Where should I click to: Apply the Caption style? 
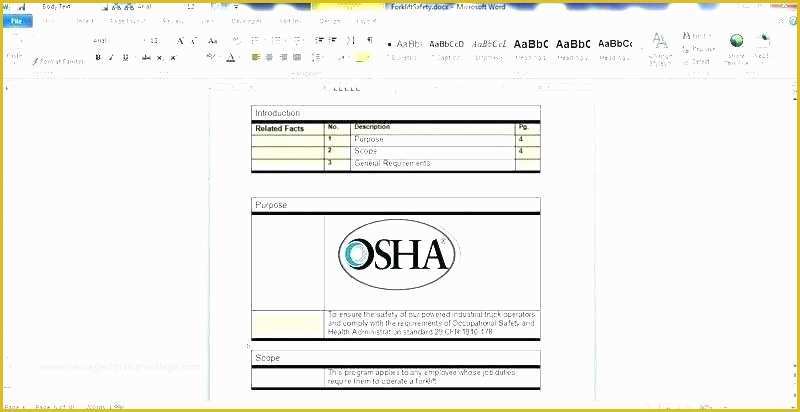tap(446, 50)
